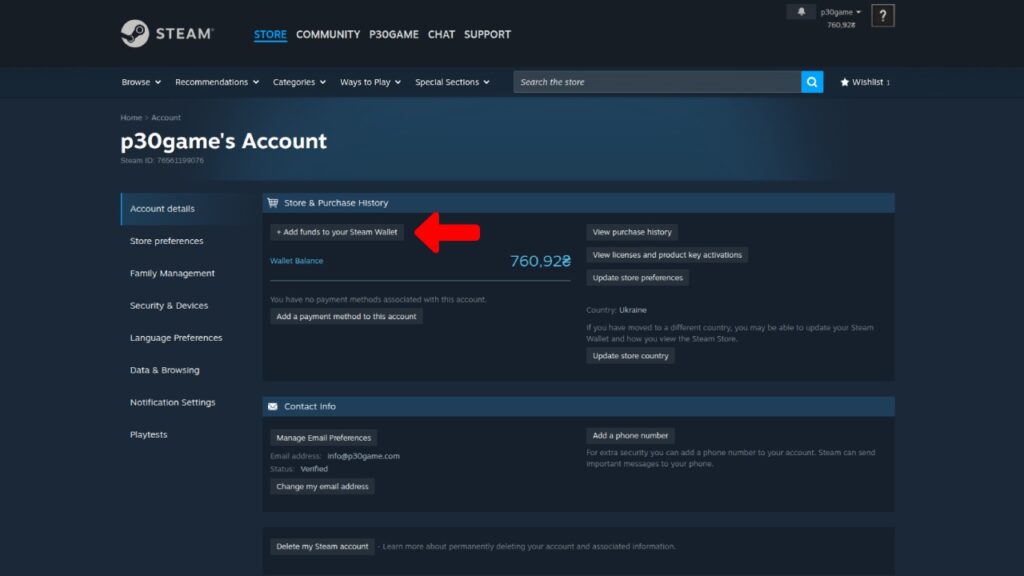1024x576 pixels.
Task: Click the store search magnifier button
Action: [x=812, y=82]
